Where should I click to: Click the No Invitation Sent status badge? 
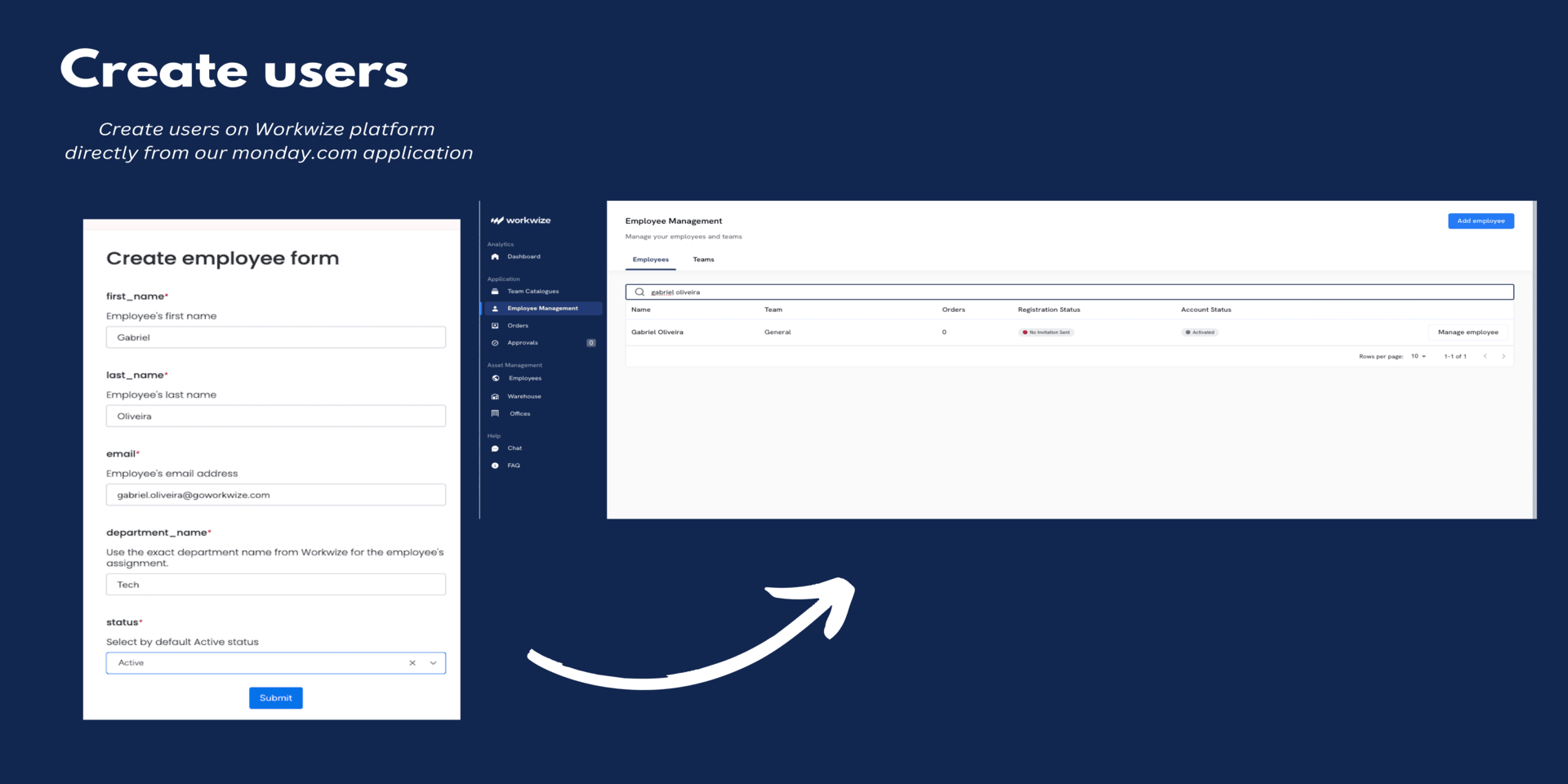click(x=1046, y=332)
